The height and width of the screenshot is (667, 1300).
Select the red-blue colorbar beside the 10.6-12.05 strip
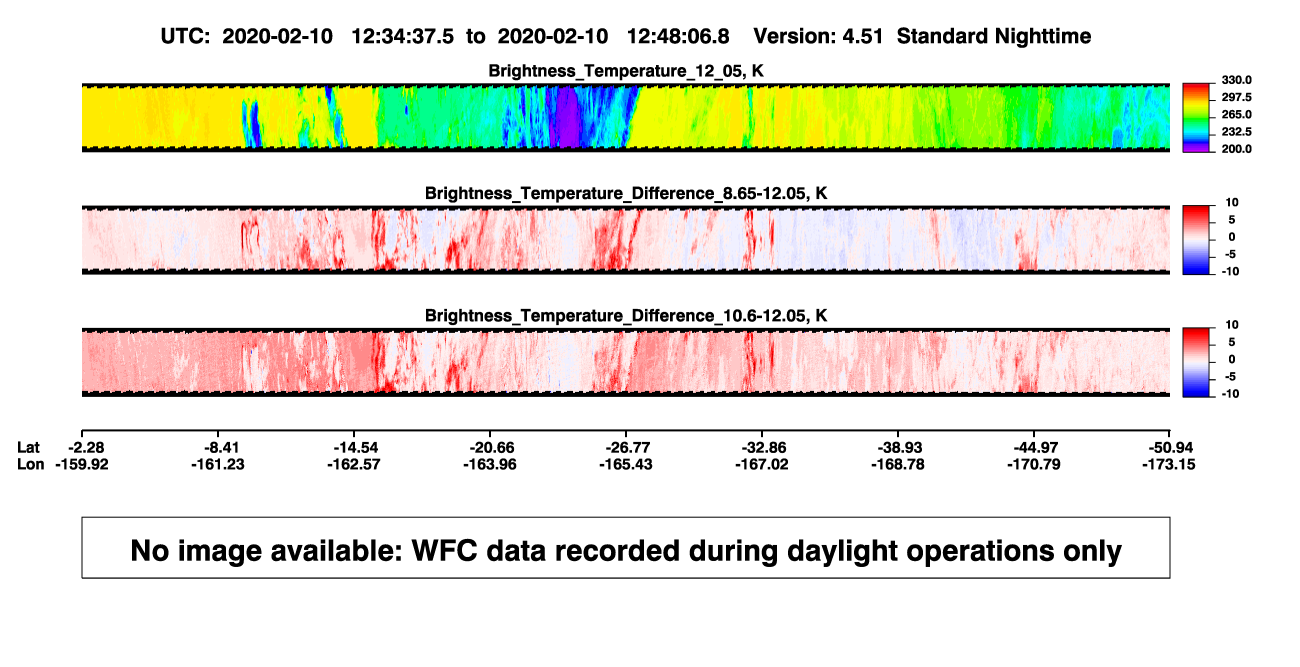[1196, 360]
